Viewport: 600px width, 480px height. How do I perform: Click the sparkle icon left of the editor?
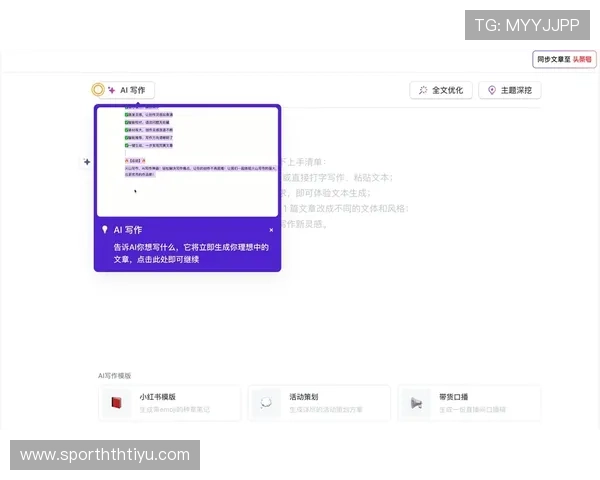point(87,162)
